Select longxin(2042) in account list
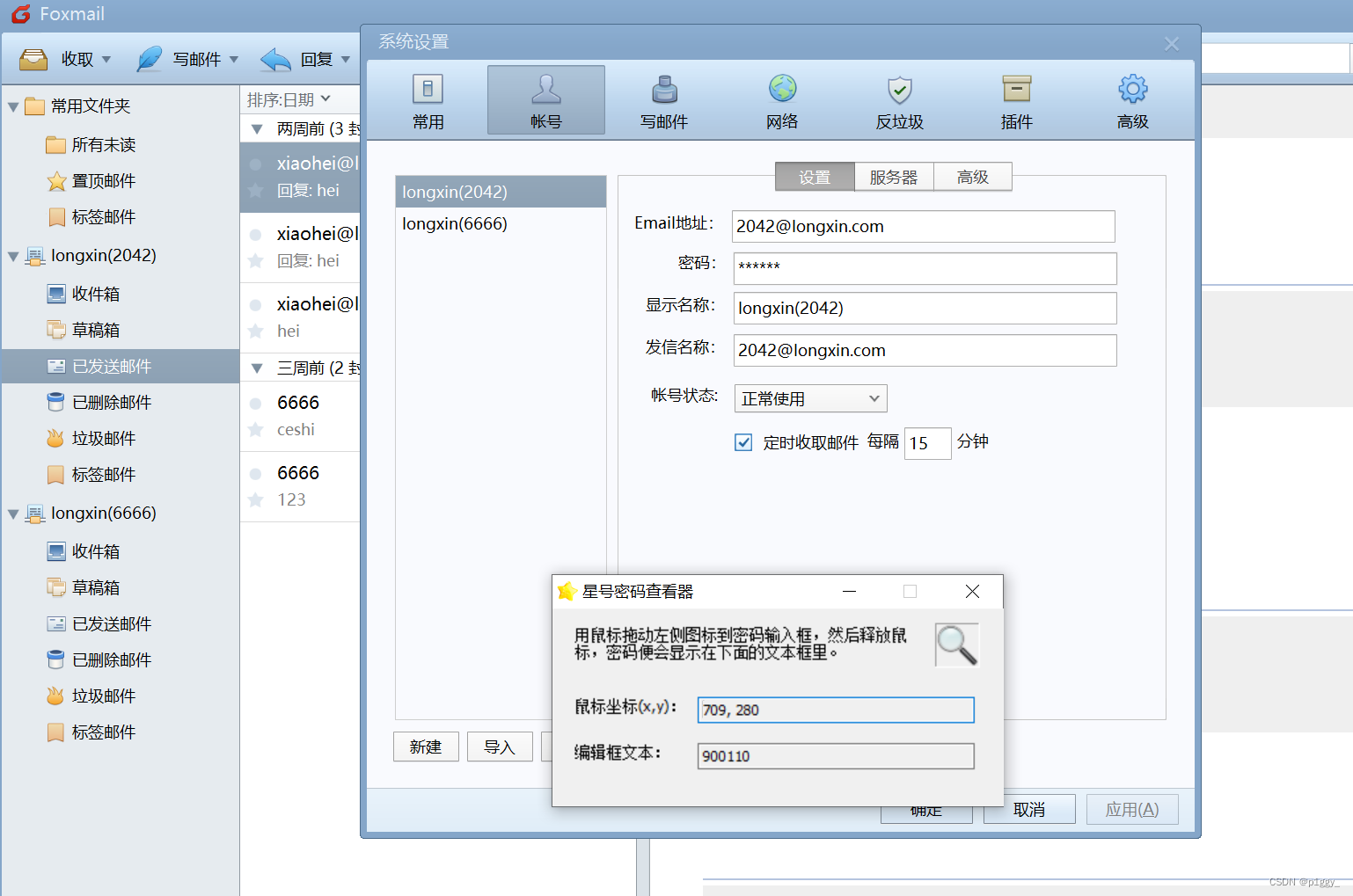 point(501,192)
